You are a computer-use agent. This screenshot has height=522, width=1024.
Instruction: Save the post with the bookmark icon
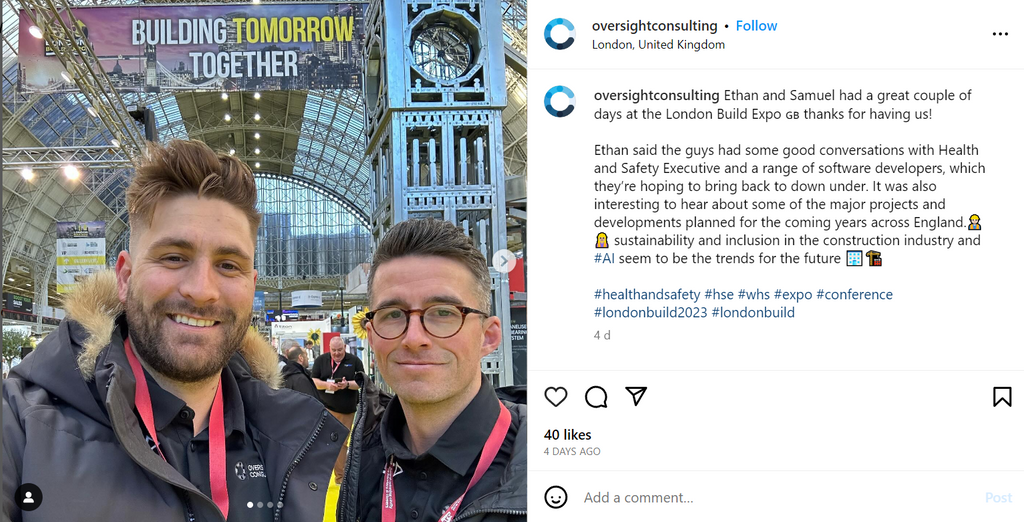[x=1002, y=397]
